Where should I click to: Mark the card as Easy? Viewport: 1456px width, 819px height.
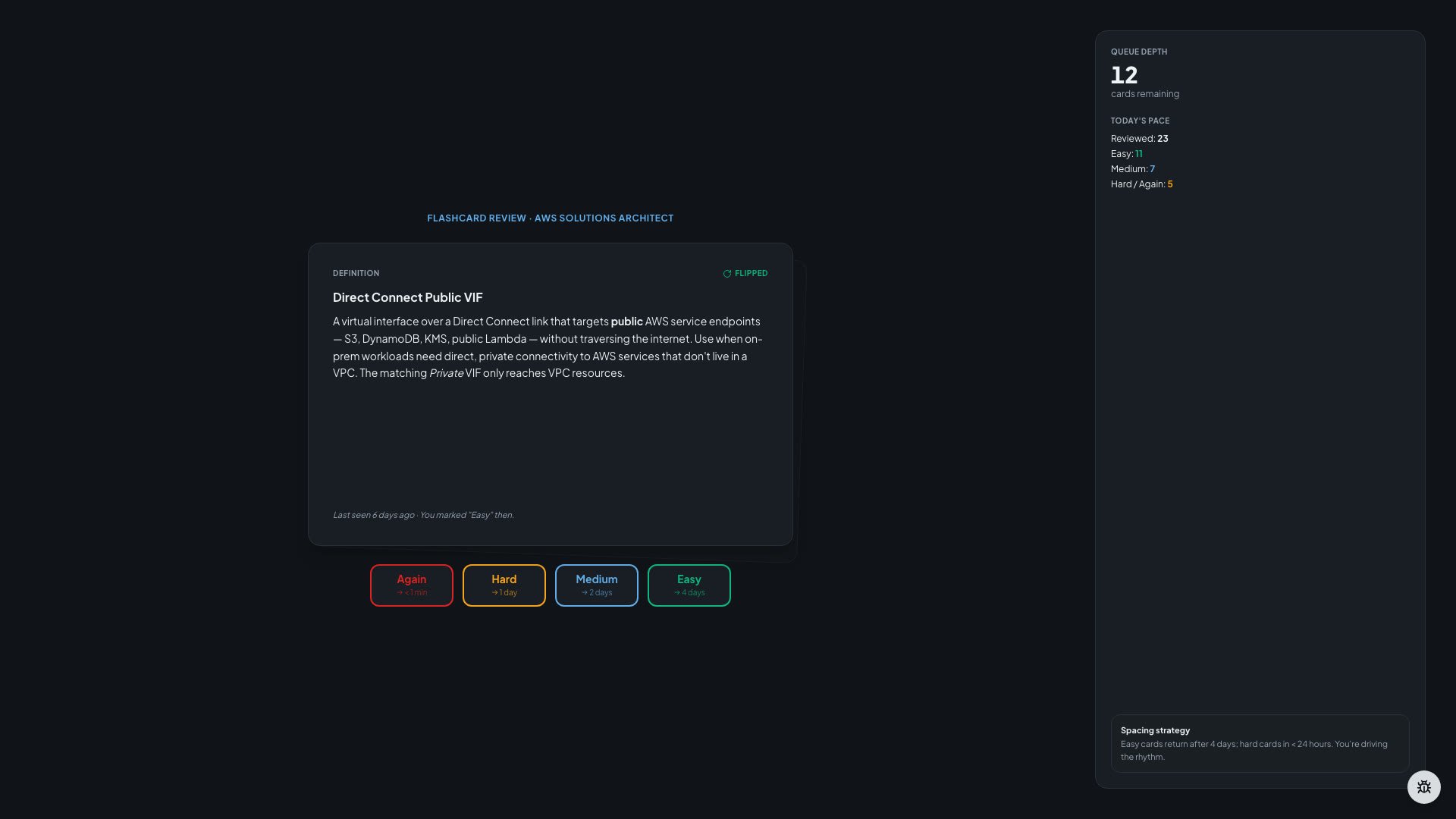coord(689,585)
